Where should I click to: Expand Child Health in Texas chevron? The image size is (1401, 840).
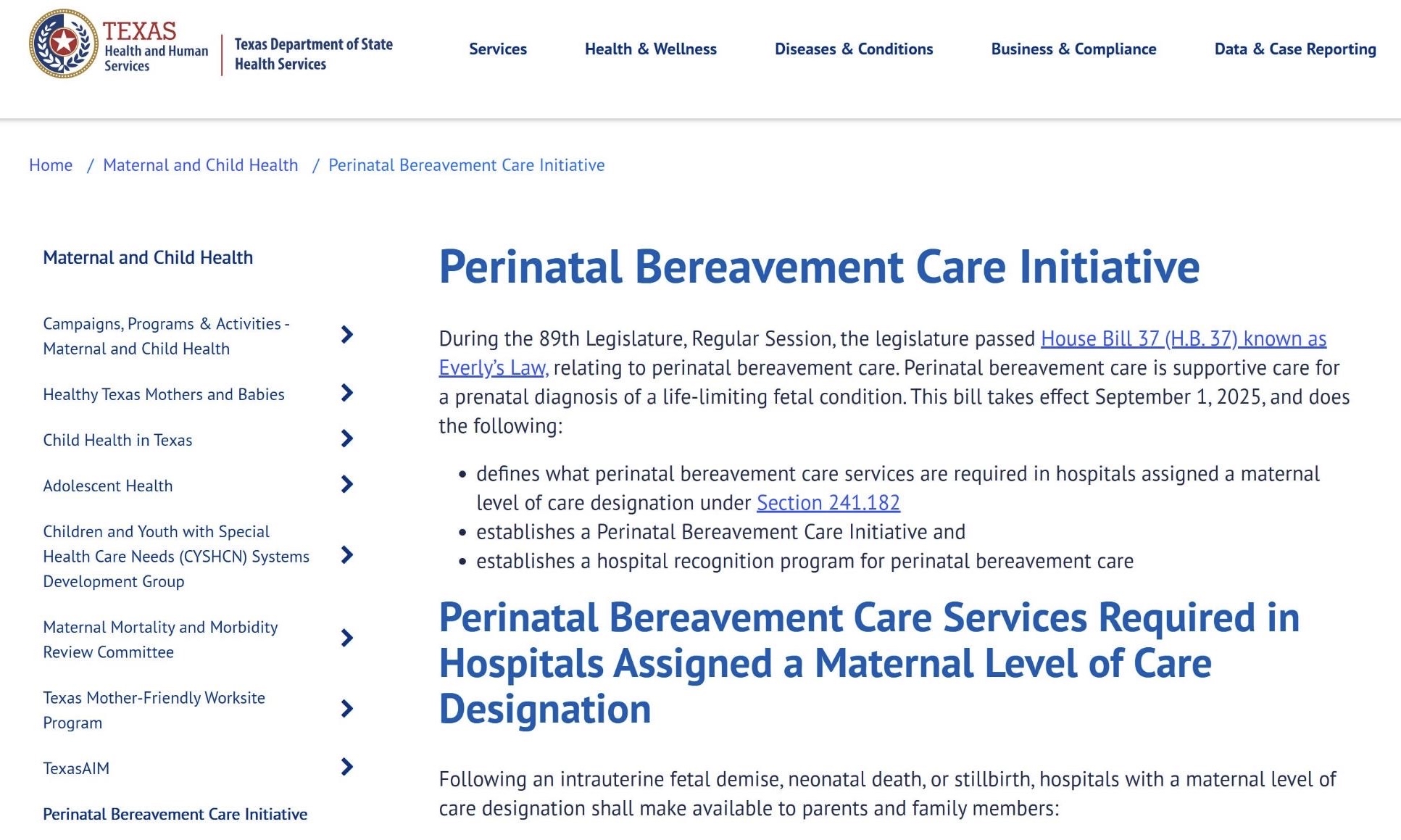[x=347, y=438]
